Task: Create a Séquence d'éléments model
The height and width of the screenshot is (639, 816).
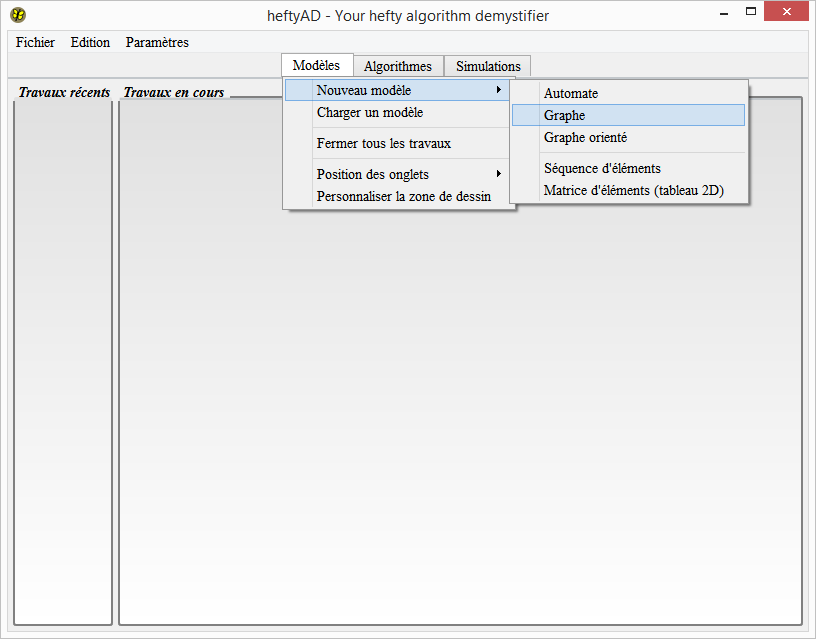Action: pyautogui.click(x=629, y=168)
